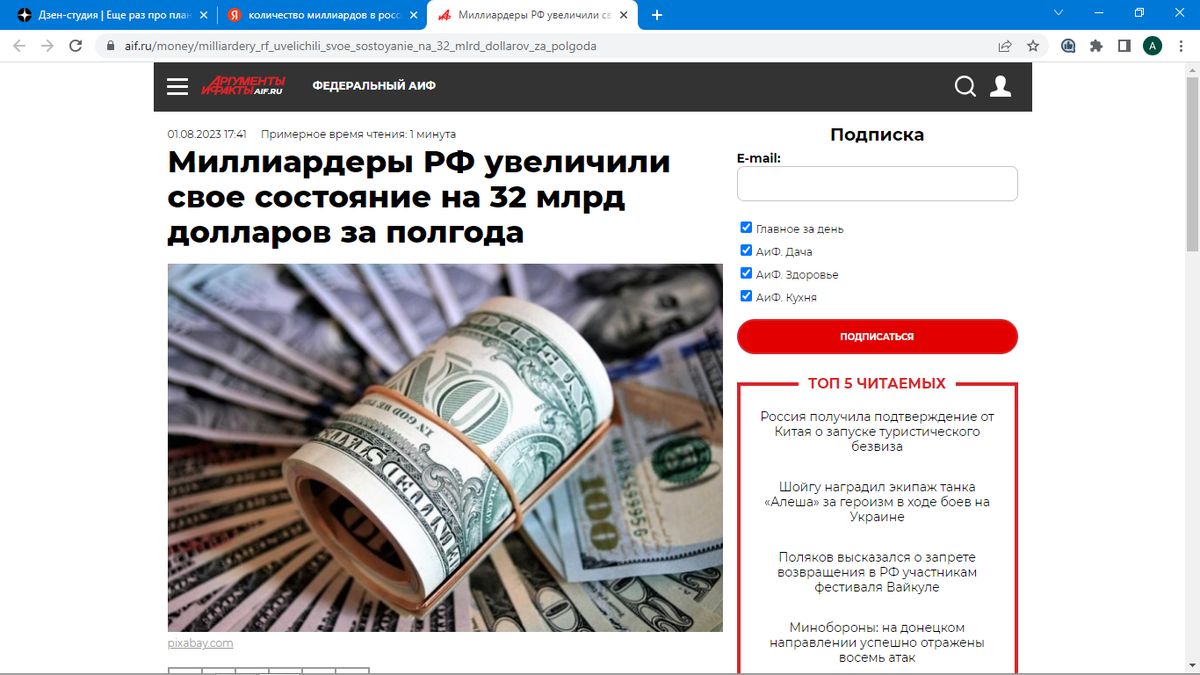1200x675 pixels.
Task: Click the search magnifier on AIF header
Action: point(965,86)
